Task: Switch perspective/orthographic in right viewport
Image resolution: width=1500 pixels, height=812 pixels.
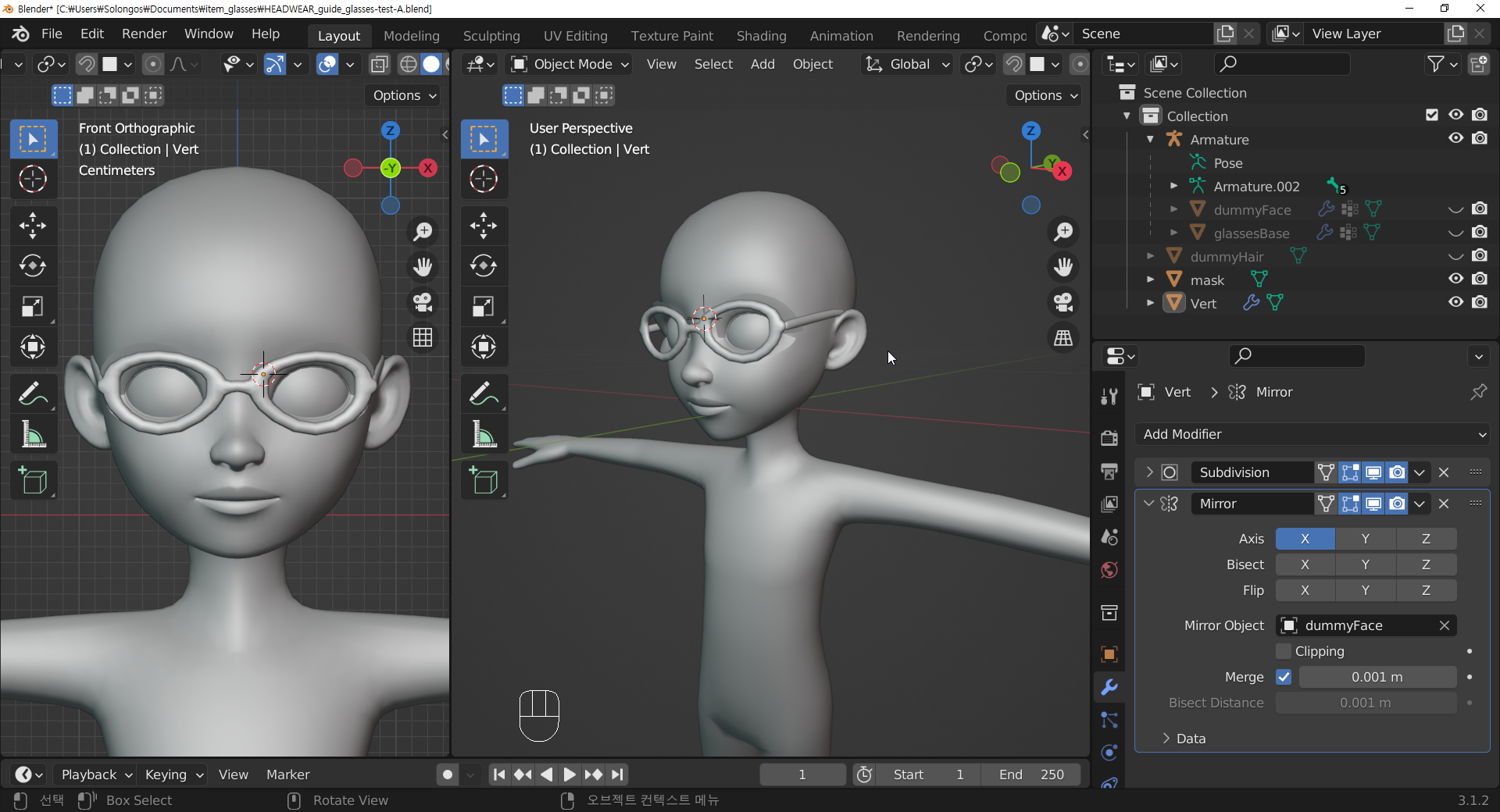Action: 1063,338
